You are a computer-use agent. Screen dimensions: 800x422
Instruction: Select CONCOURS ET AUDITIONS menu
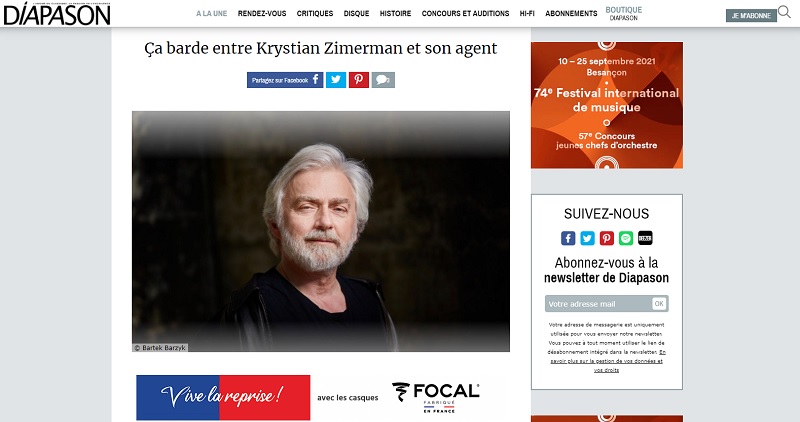click(465, 13)
